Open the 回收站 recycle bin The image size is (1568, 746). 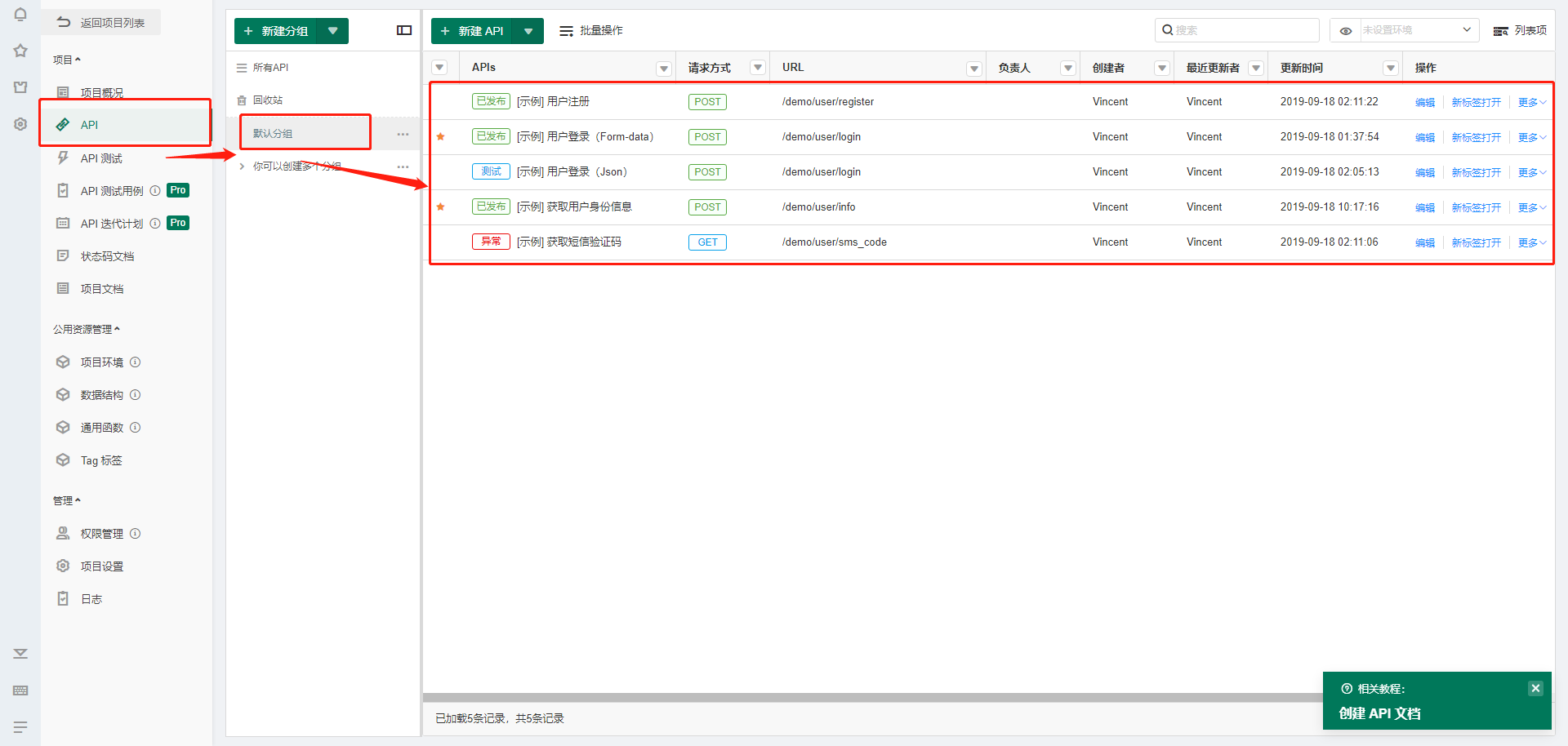click(x=268, y=100)
